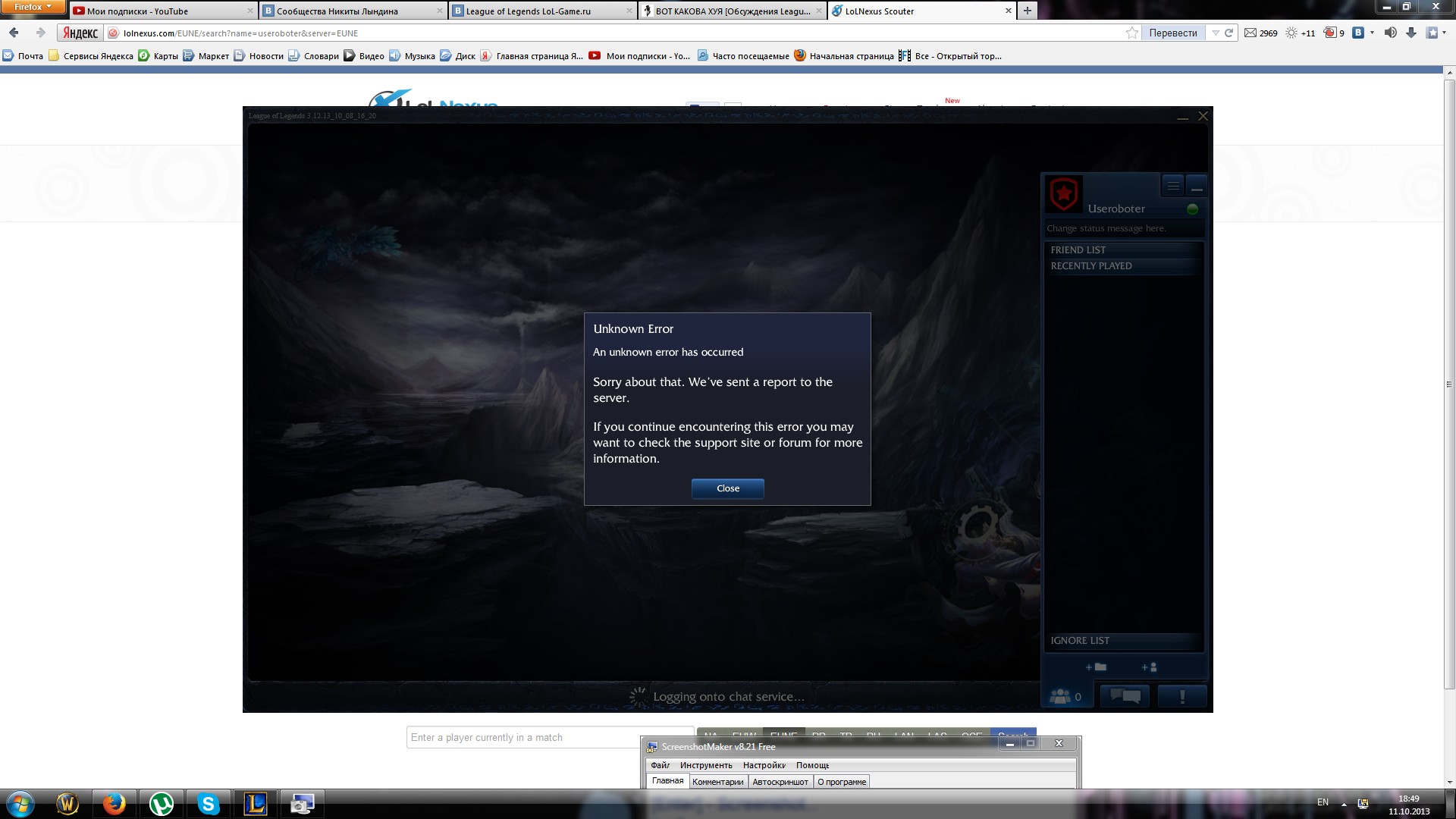Click the Userobroter summoner avatar icon
Screen dimensions: 1456x819
1064,194
